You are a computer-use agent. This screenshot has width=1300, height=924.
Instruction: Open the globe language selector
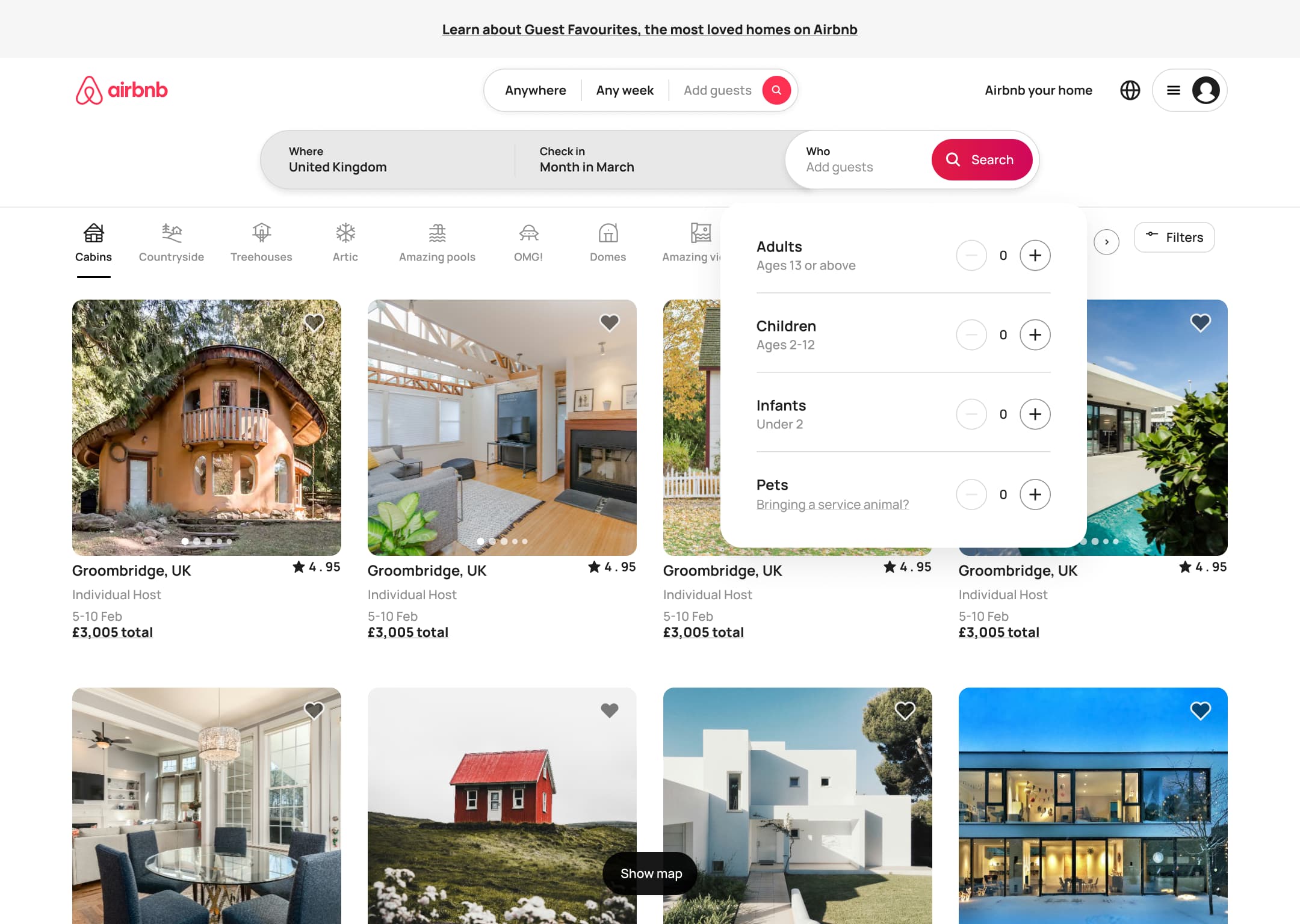coord(1130,90)
